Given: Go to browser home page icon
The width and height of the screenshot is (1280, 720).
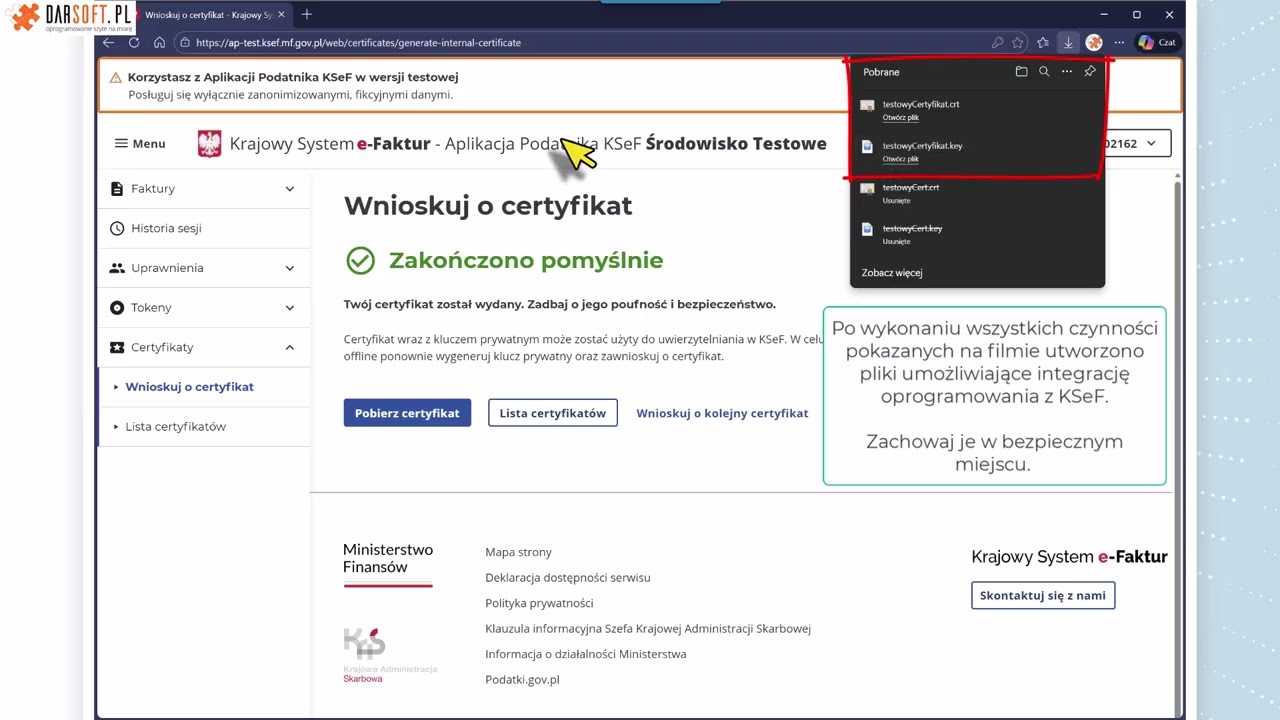Looking at the screenshot, I should [x=159, y=43].
